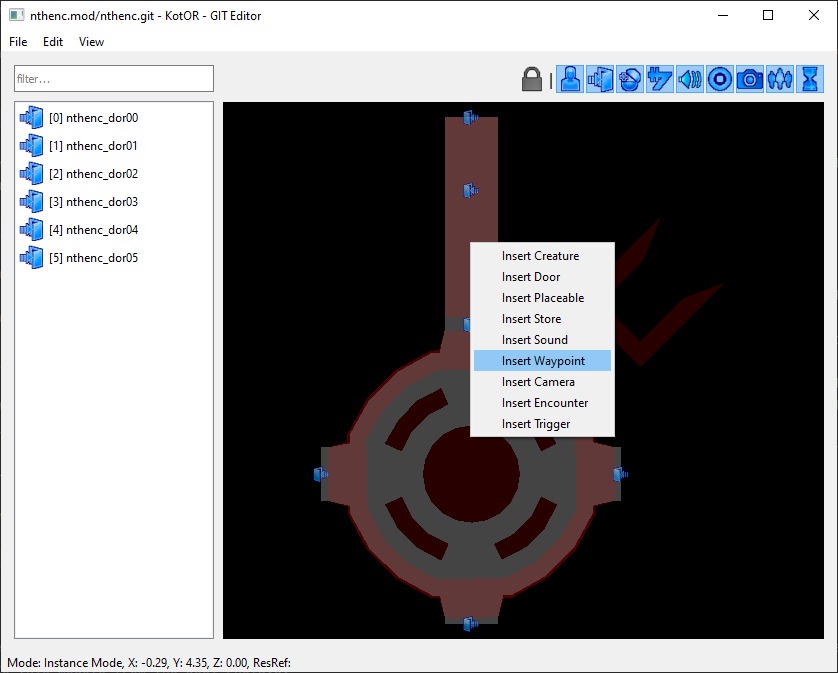Toggle encounter visibility icon in toolbar
The image size is (838, 673).
point(780,79)
